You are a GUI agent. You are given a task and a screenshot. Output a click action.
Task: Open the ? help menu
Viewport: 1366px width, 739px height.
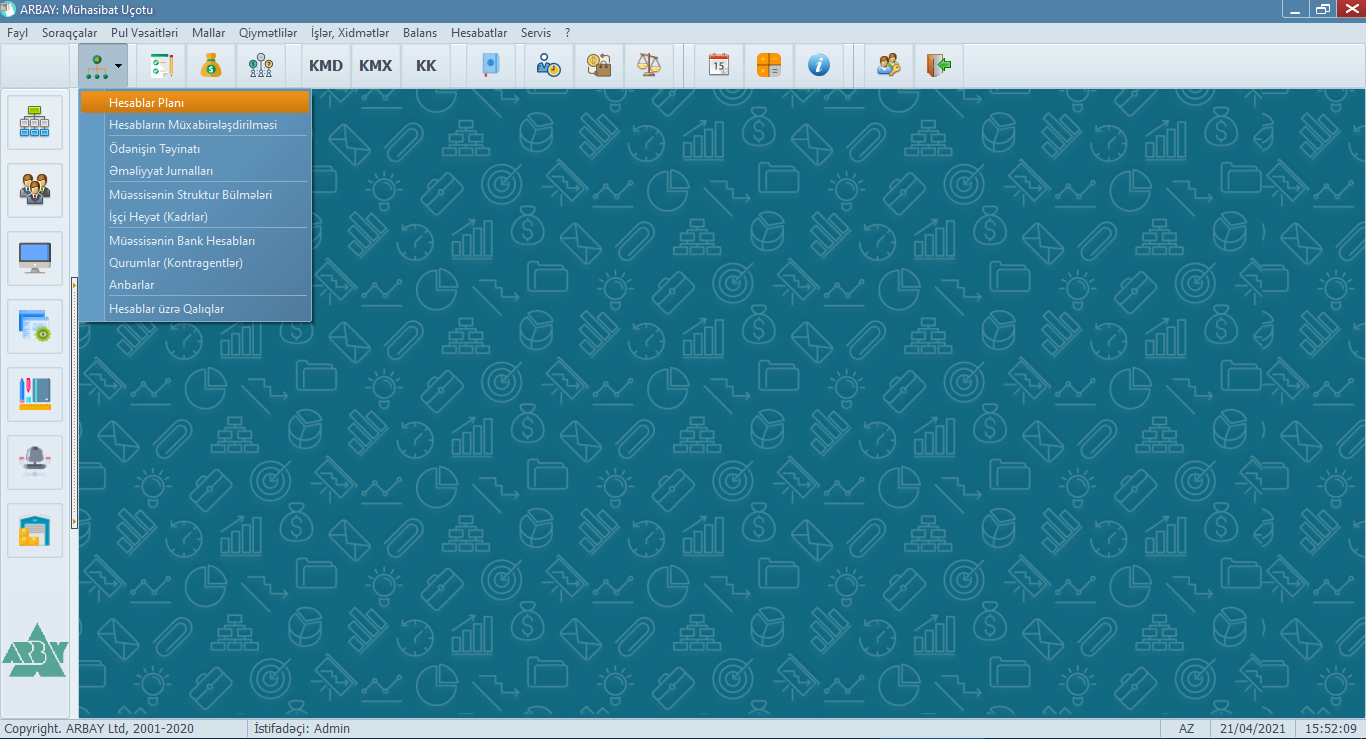pos(567,33)
